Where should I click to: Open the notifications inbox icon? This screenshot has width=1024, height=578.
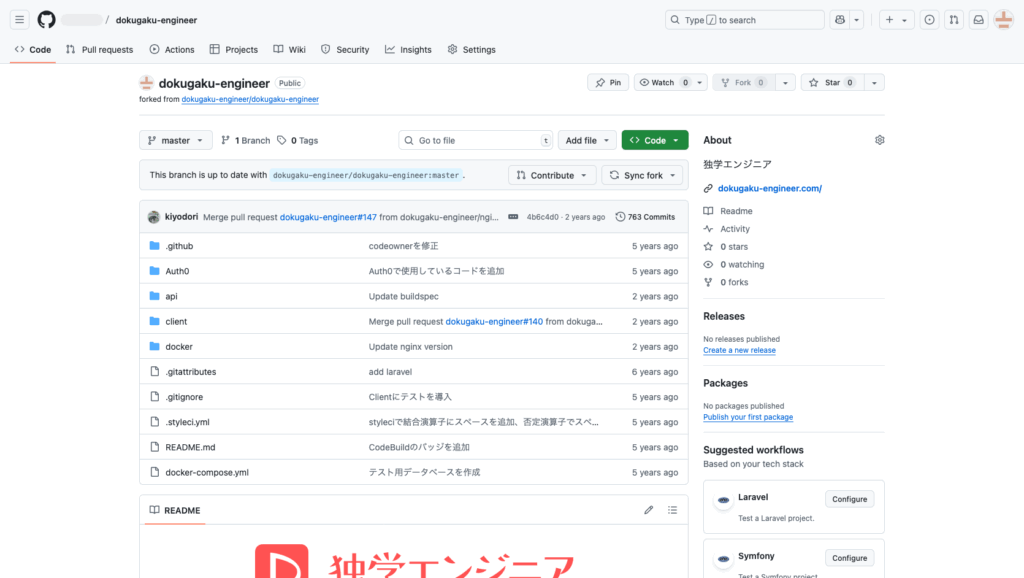pos(979,20)
